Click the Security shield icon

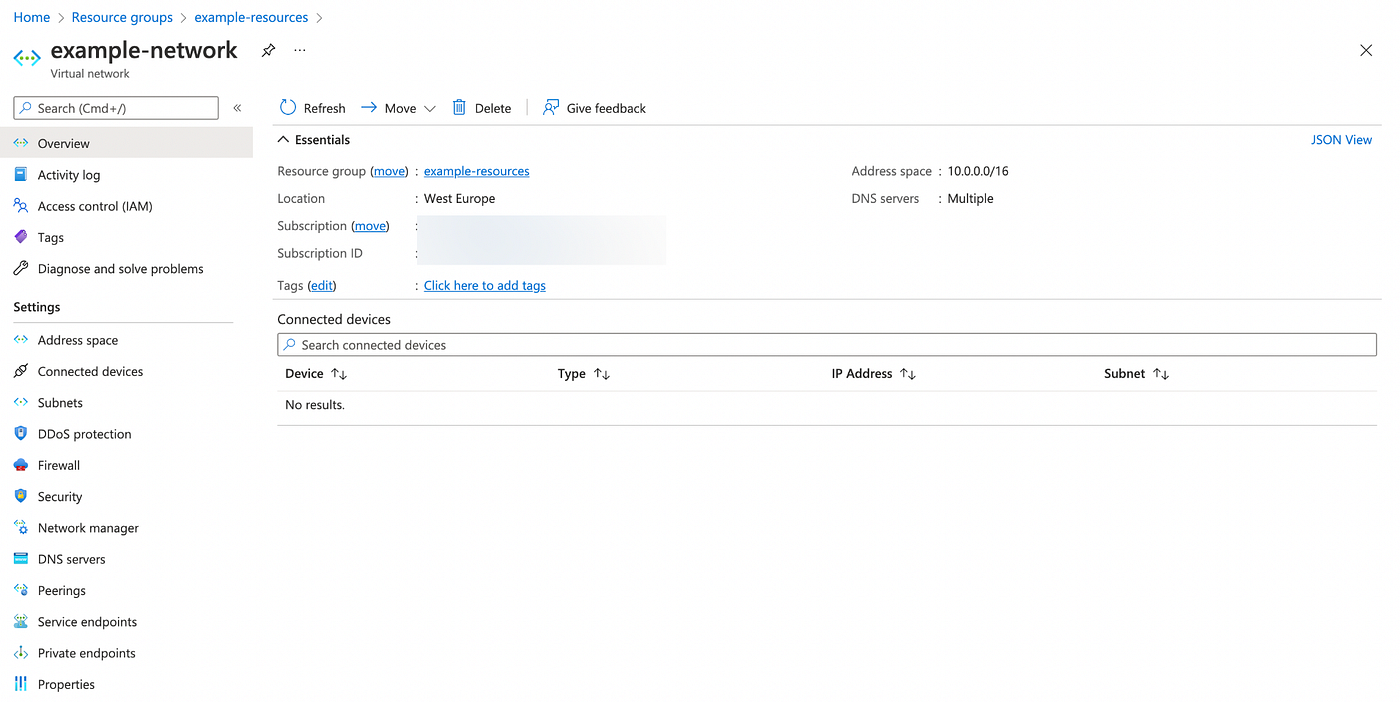21,496
